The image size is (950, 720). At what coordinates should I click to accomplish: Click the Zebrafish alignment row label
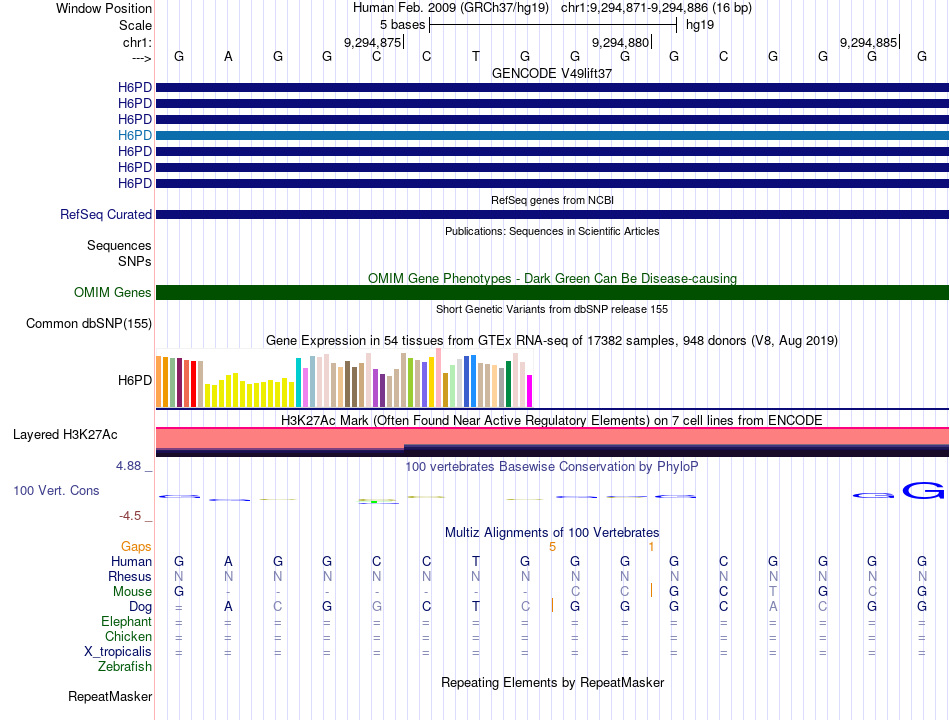[x=125, y=667]
